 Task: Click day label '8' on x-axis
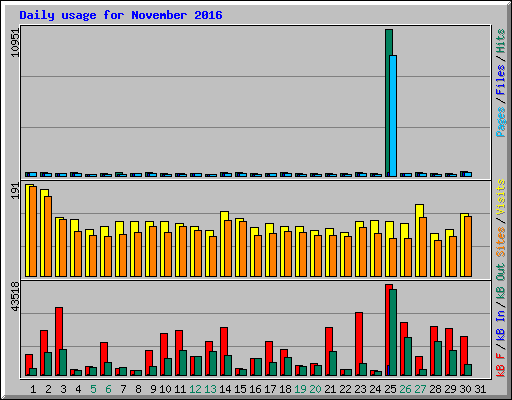pos(138,389)
